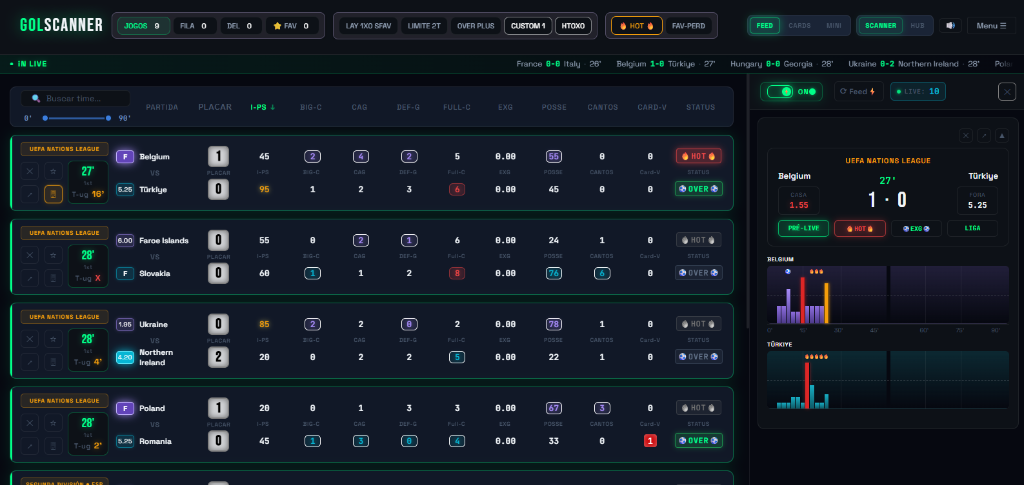1024x485 pixels.
Task: Open the JOGOS 9 tab
Action: pos(144,26)
